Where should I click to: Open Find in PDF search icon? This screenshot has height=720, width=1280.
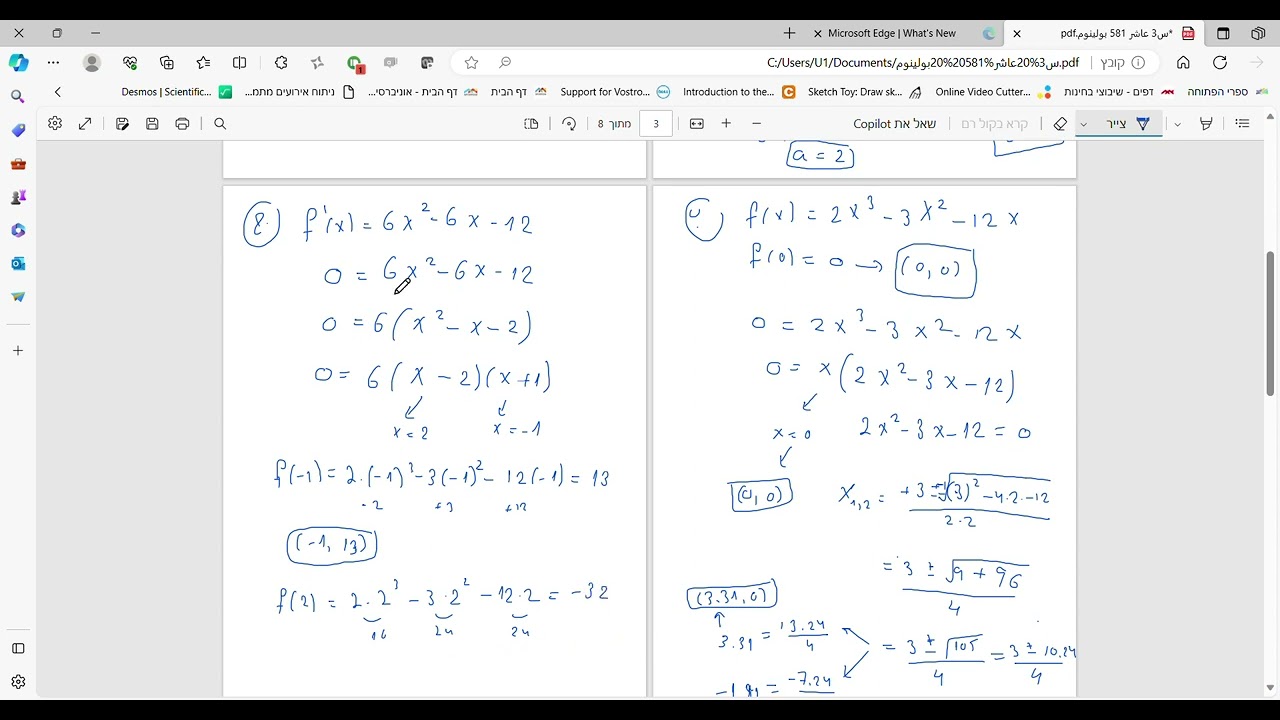point(220,124)
